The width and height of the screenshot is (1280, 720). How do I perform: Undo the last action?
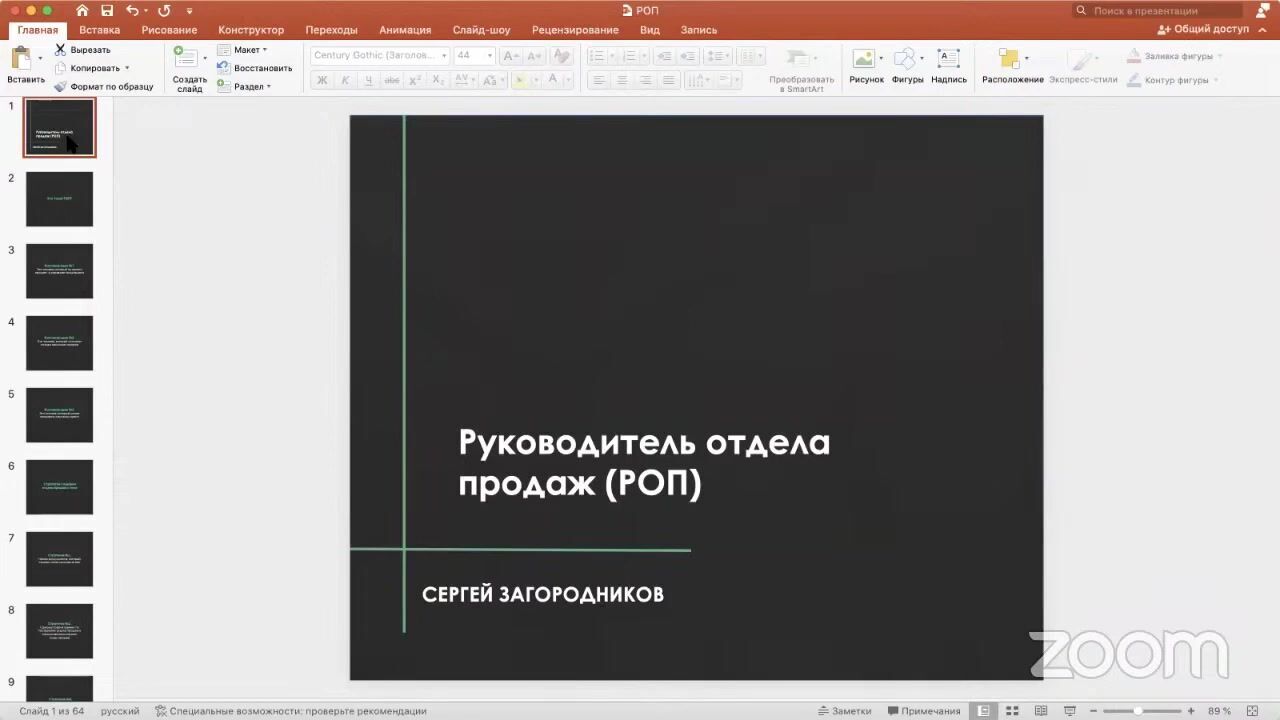click(x=133, y=10)
